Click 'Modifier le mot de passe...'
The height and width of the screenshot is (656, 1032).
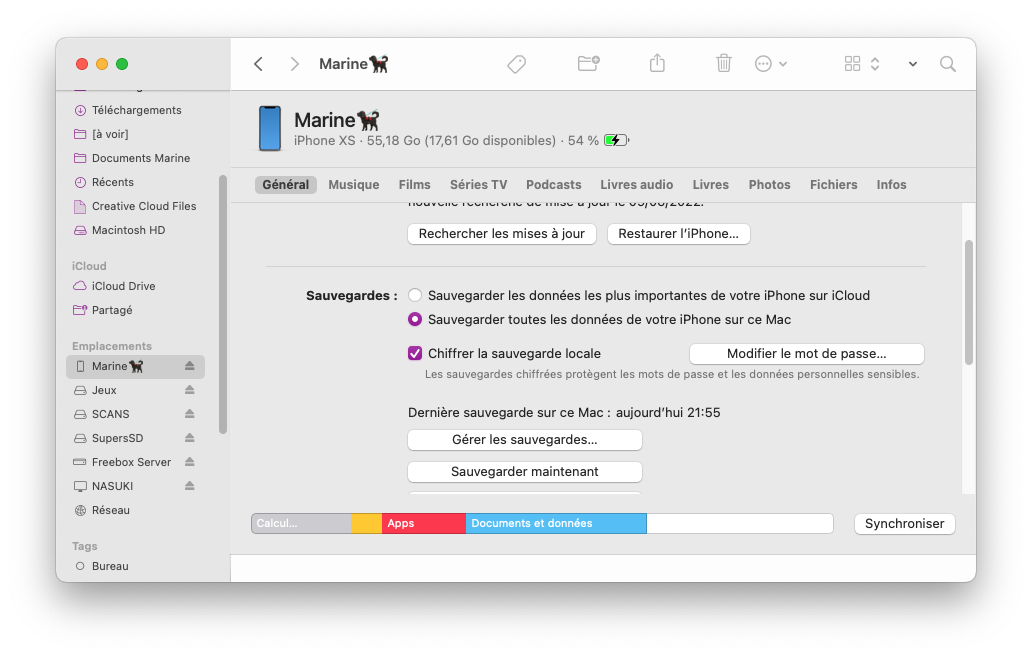point(805,353)
